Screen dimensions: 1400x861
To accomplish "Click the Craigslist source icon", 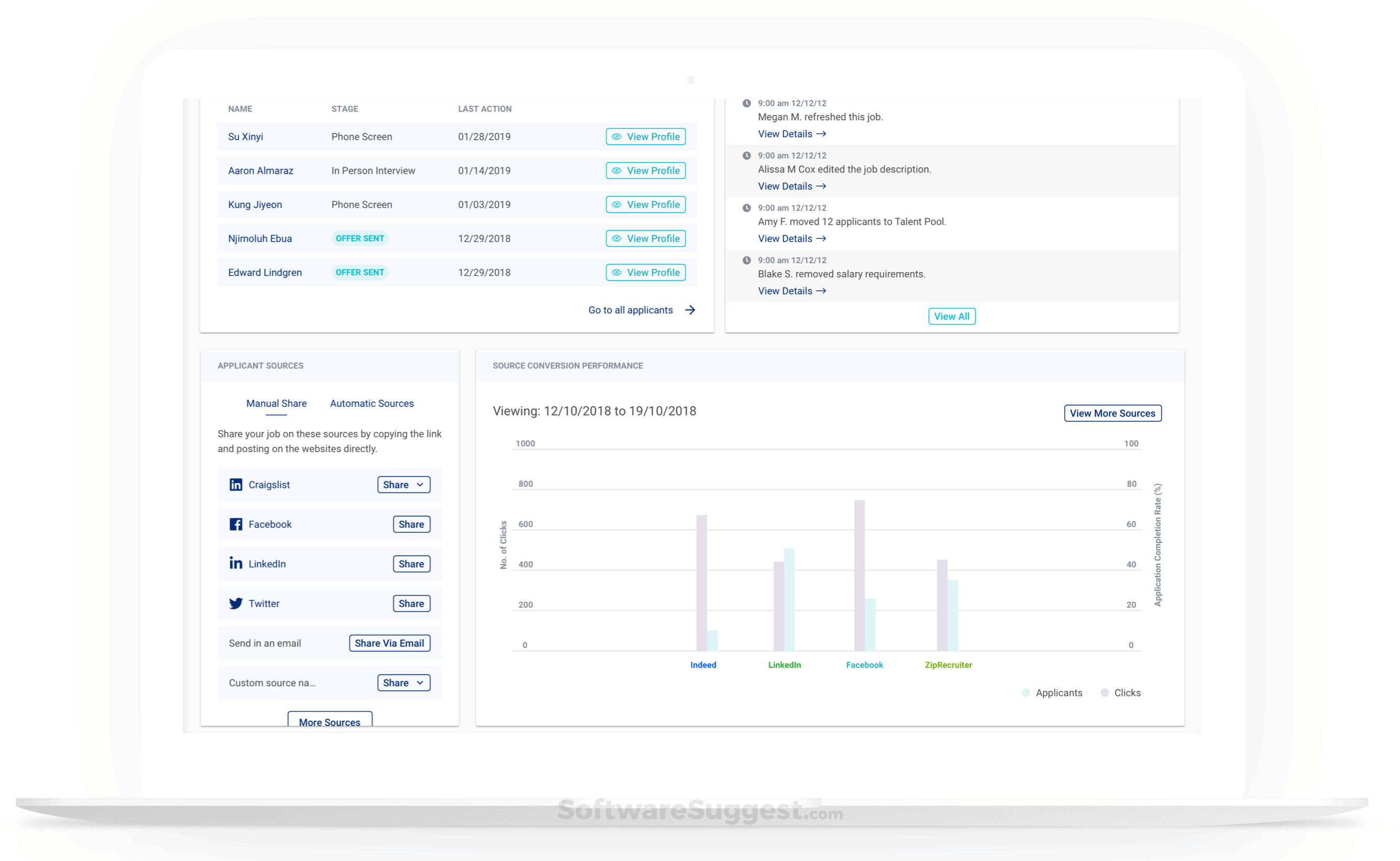I will coord(236,485).
